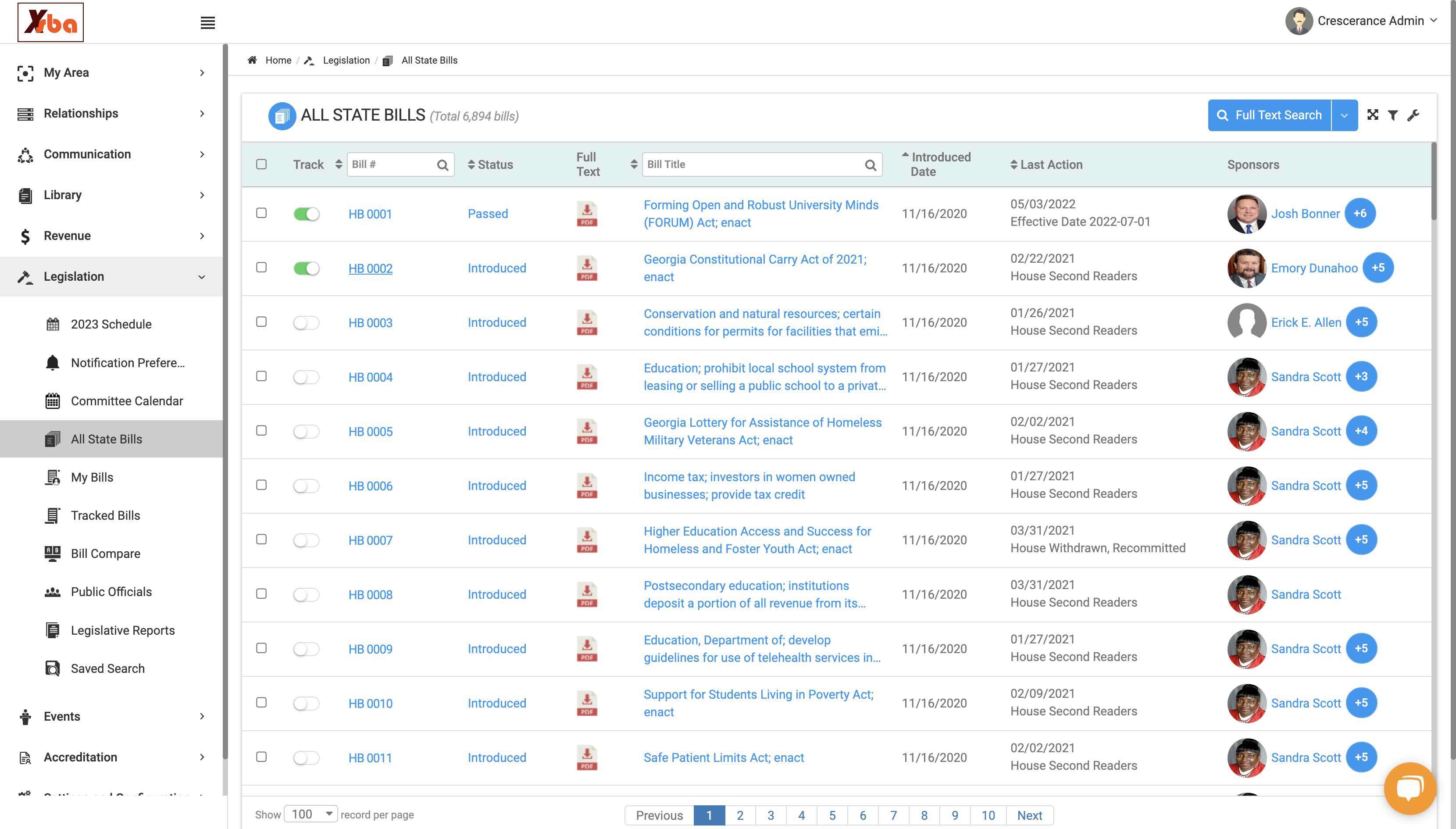Open the Full Text Search dropdown arrow

tap(1345, 115)
